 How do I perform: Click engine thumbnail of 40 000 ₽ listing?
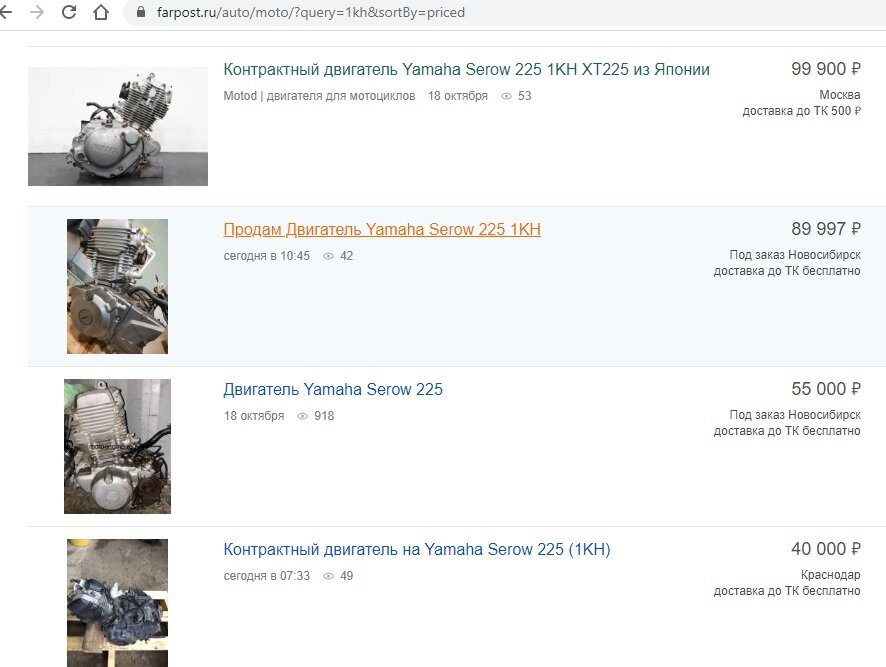pyautogui.click(x=118, y=603)
